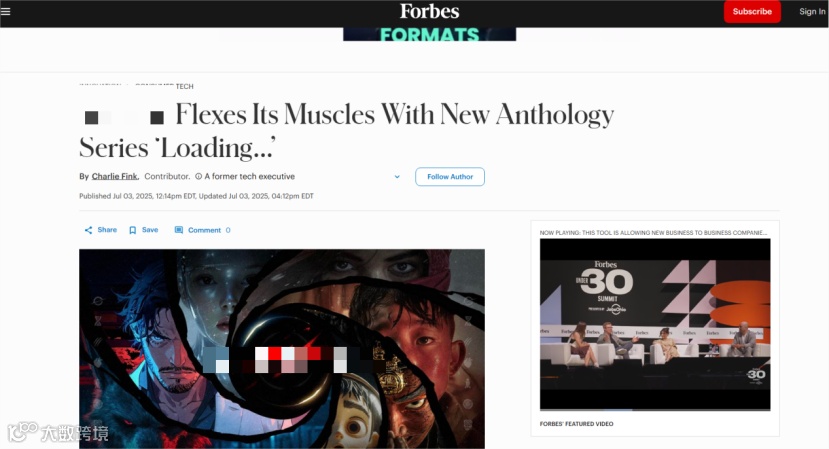Expand the author bio chevron

pyautogui.click(x=397, y=177)
